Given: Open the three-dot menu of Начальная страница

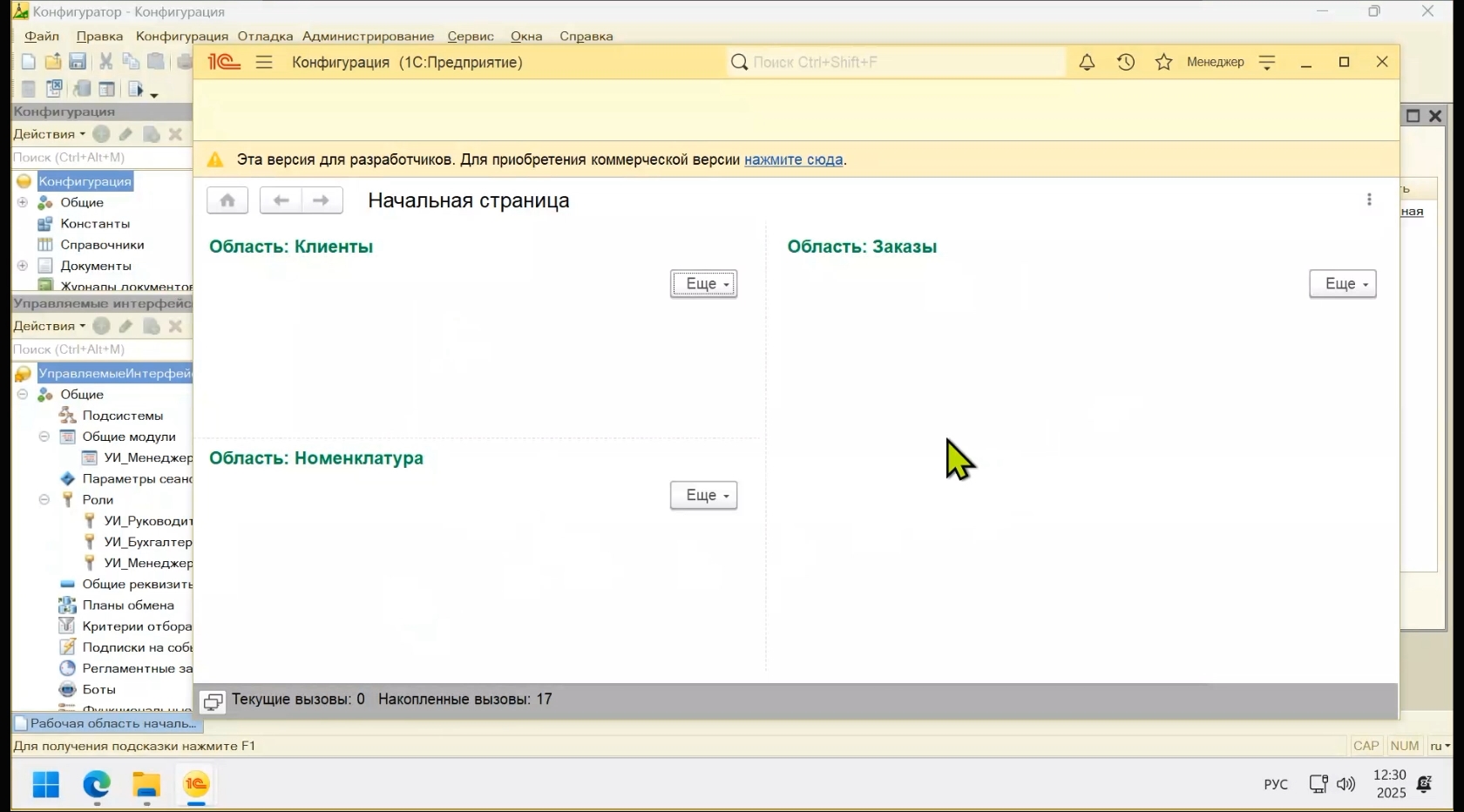Looking at the screenshot, I should [1369, 200].
